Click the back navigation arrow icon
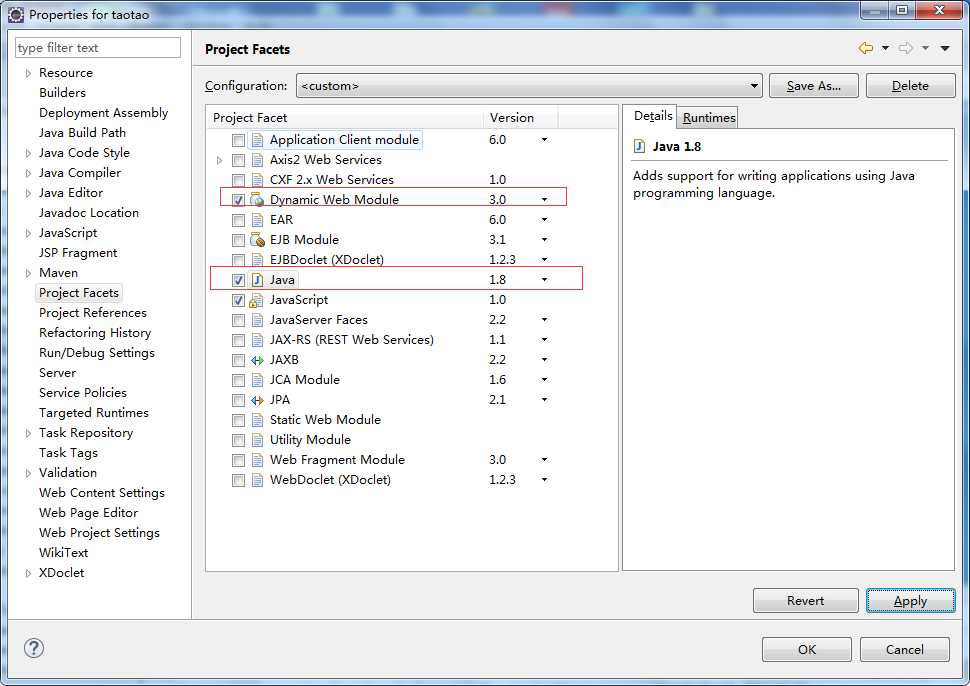 coord(866,48)
